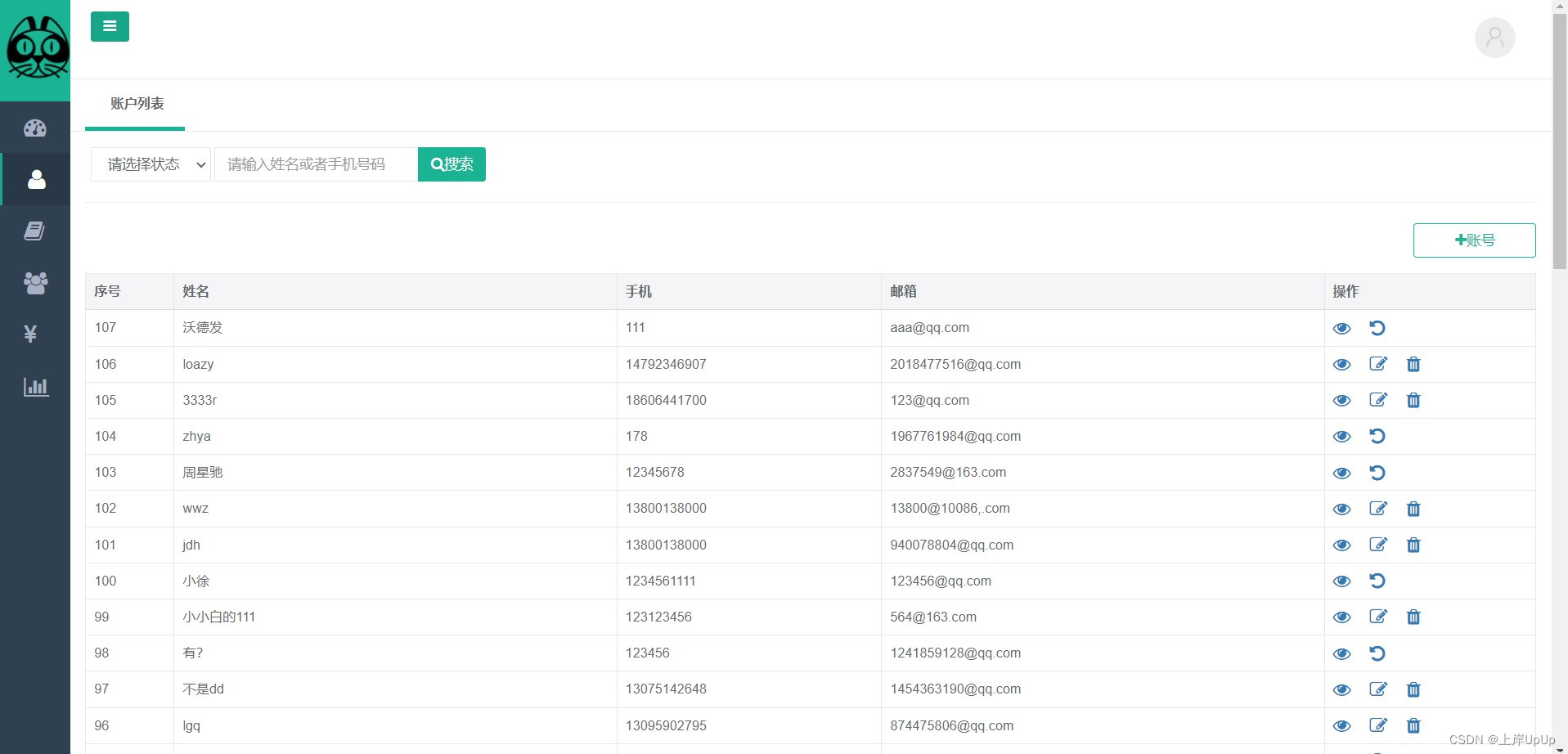
Task: View details of the 3333r row
Action: coord(1341,400)
